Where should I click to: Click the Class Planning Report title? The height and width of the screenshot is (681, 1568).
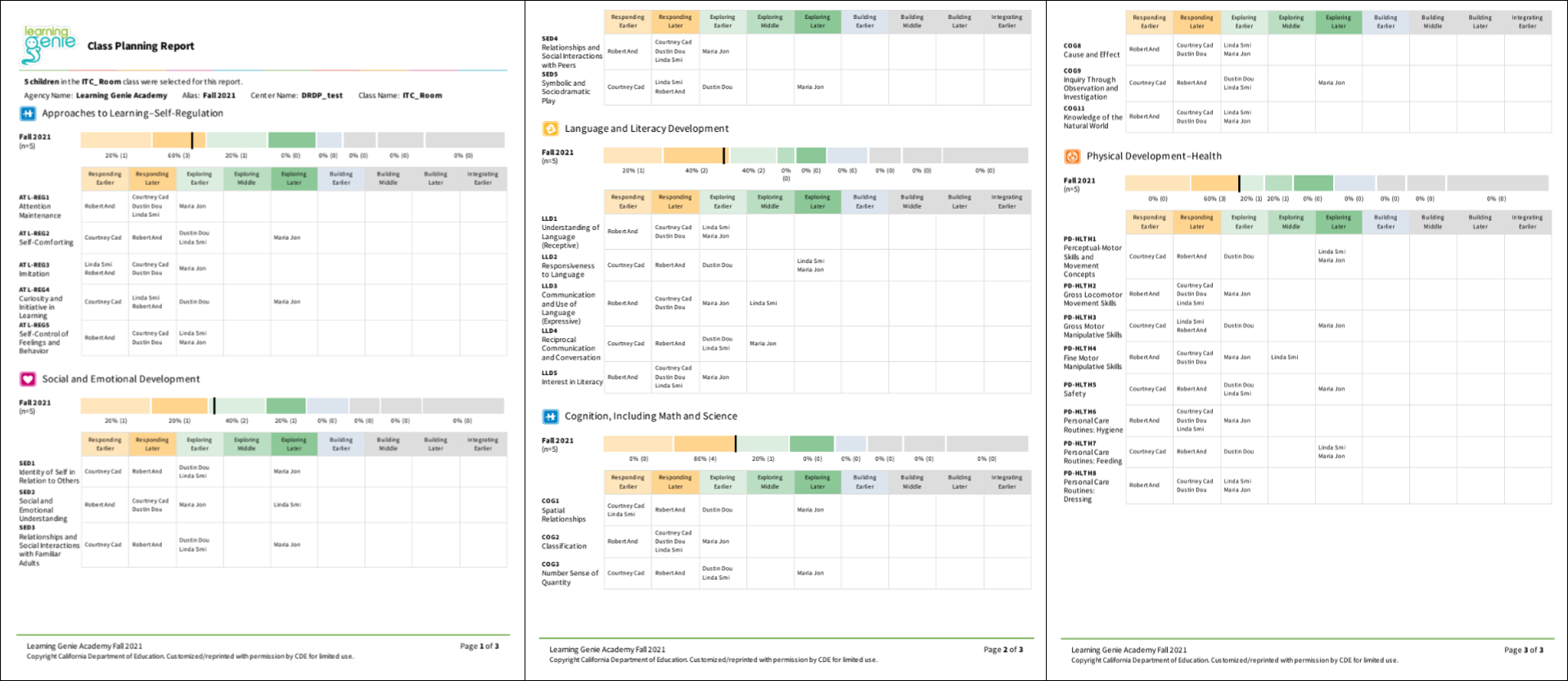point(141,47)
